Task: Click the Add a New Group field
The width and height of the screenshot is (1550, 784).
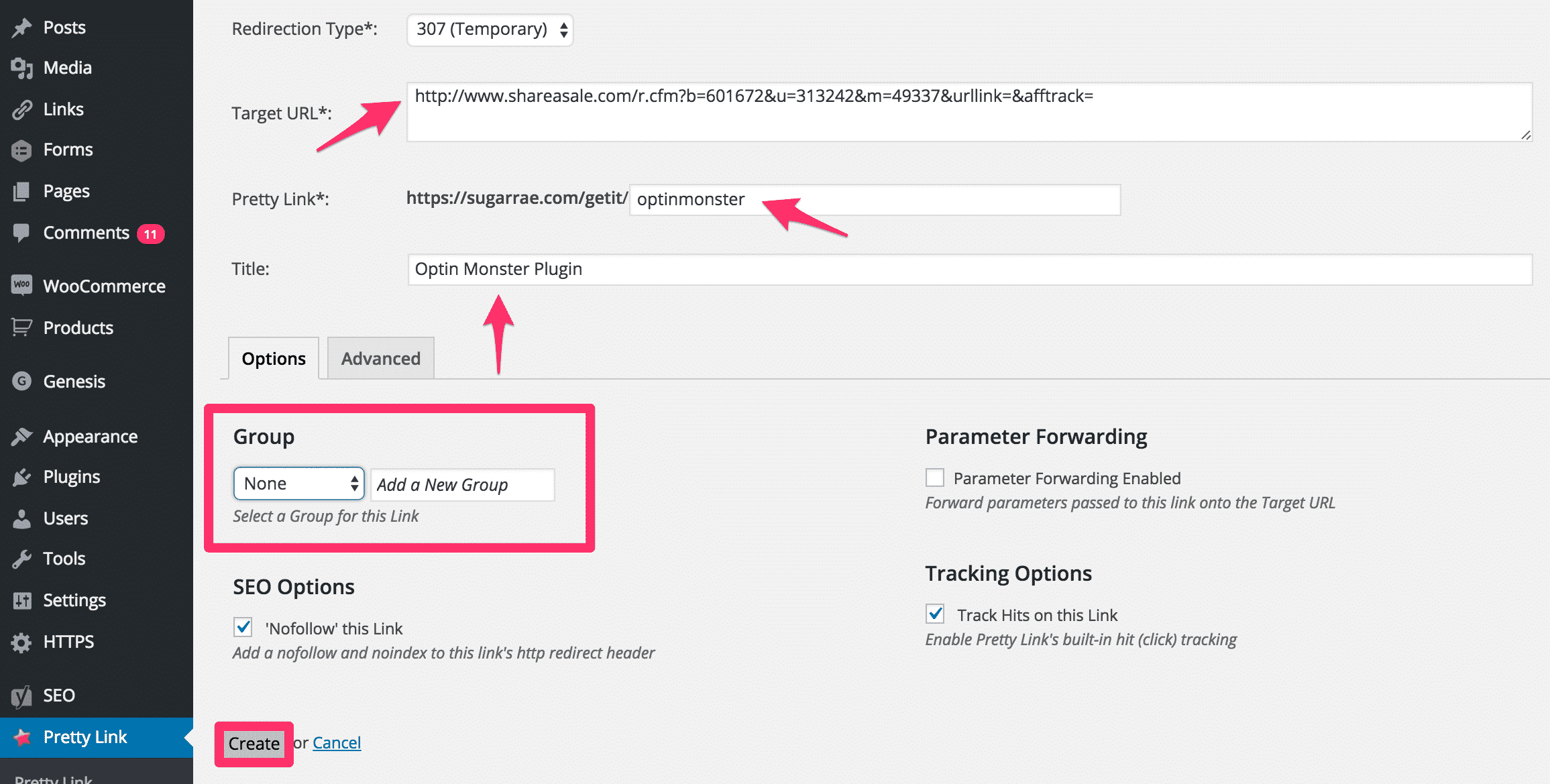Action: [463, 484]
